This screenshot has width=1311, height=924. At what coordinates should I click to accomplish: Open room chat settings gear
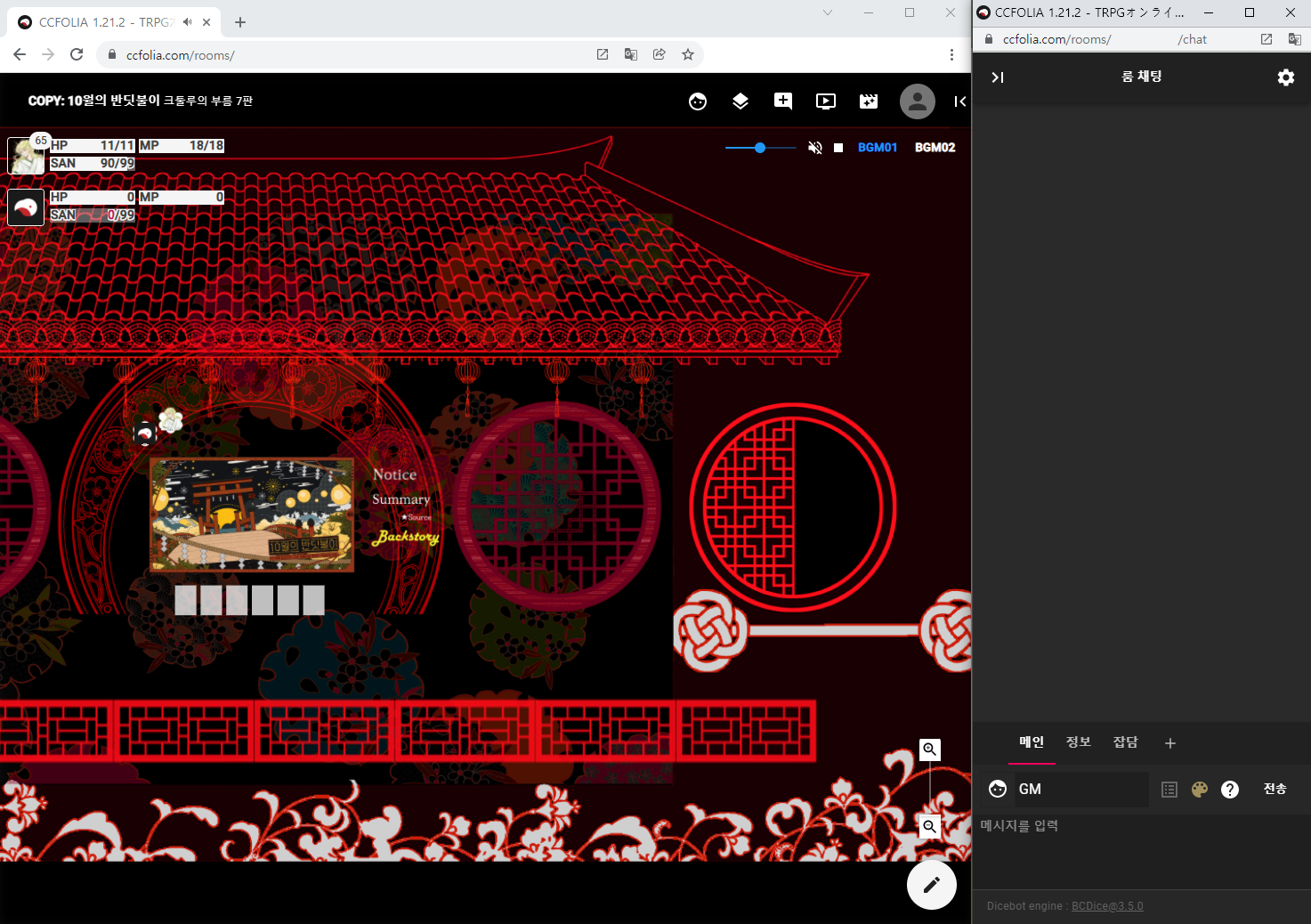pos(1286,77)
